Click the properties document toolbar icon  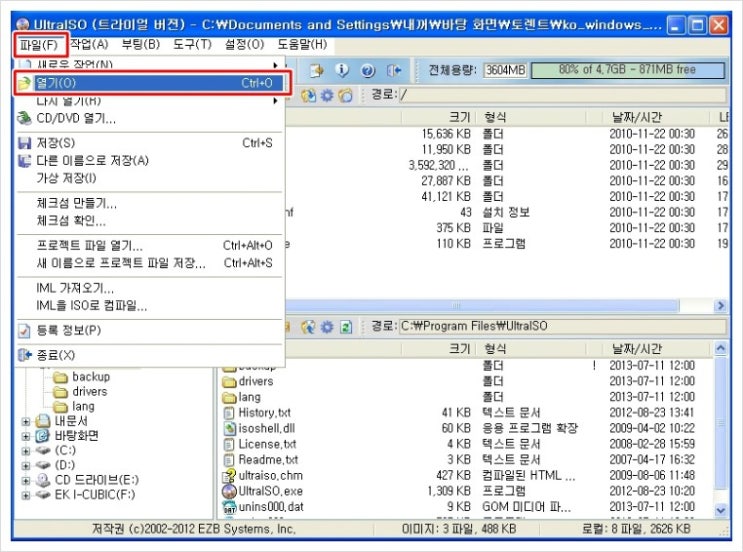click(x=317, y=71)
